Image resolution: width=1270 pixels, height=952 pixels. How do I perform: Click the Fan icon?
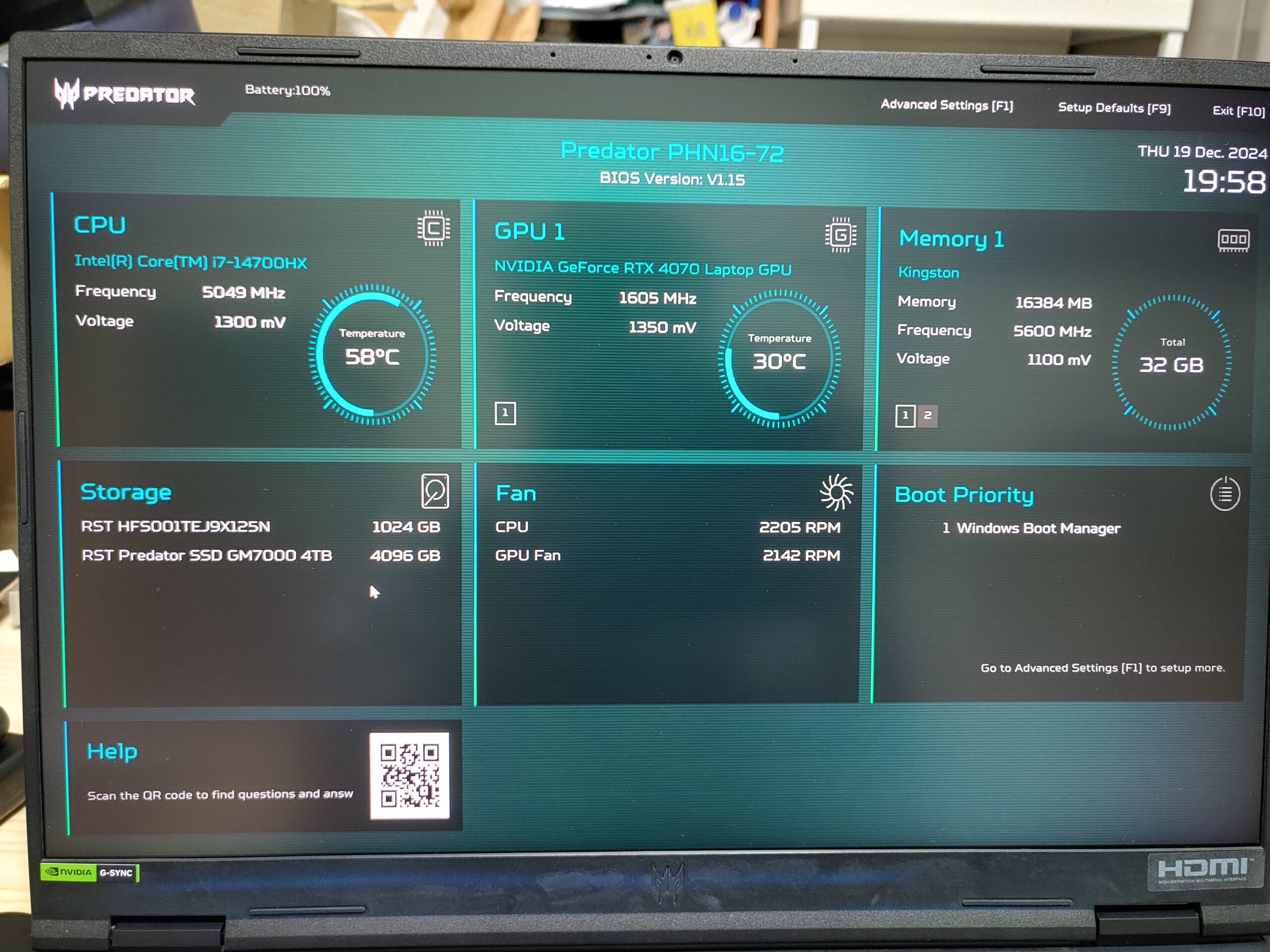tap(836, 492)
